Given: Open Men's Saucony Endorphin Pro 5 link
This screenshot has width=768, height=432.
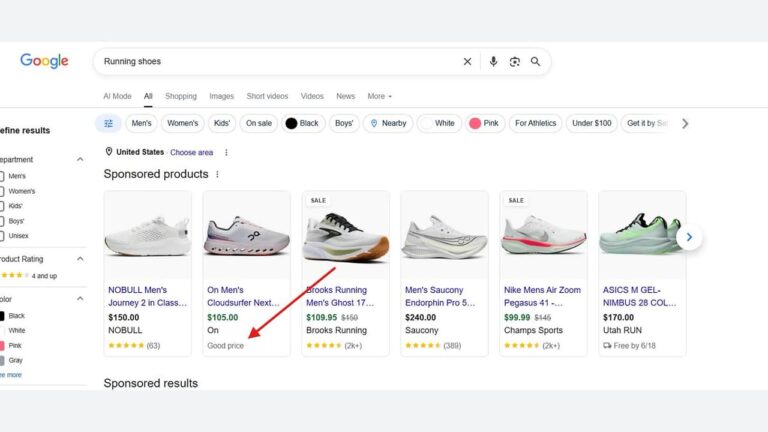Looking at the screenshot, I should 440,296.
